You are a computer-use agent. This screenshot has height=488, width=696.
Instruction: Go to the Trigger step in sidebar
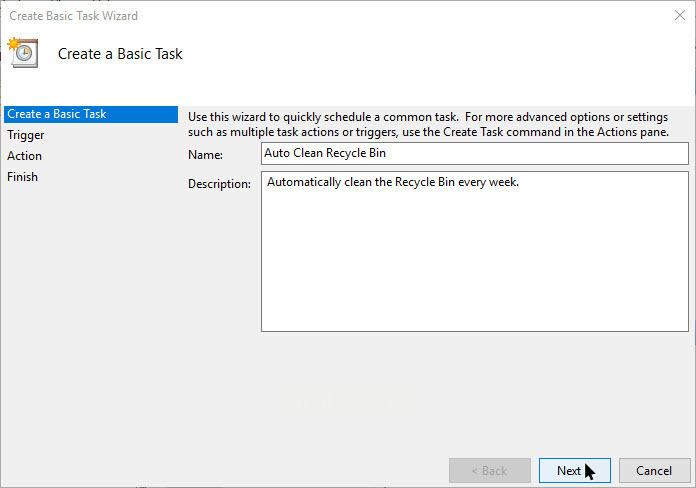(x=26, y=135)
